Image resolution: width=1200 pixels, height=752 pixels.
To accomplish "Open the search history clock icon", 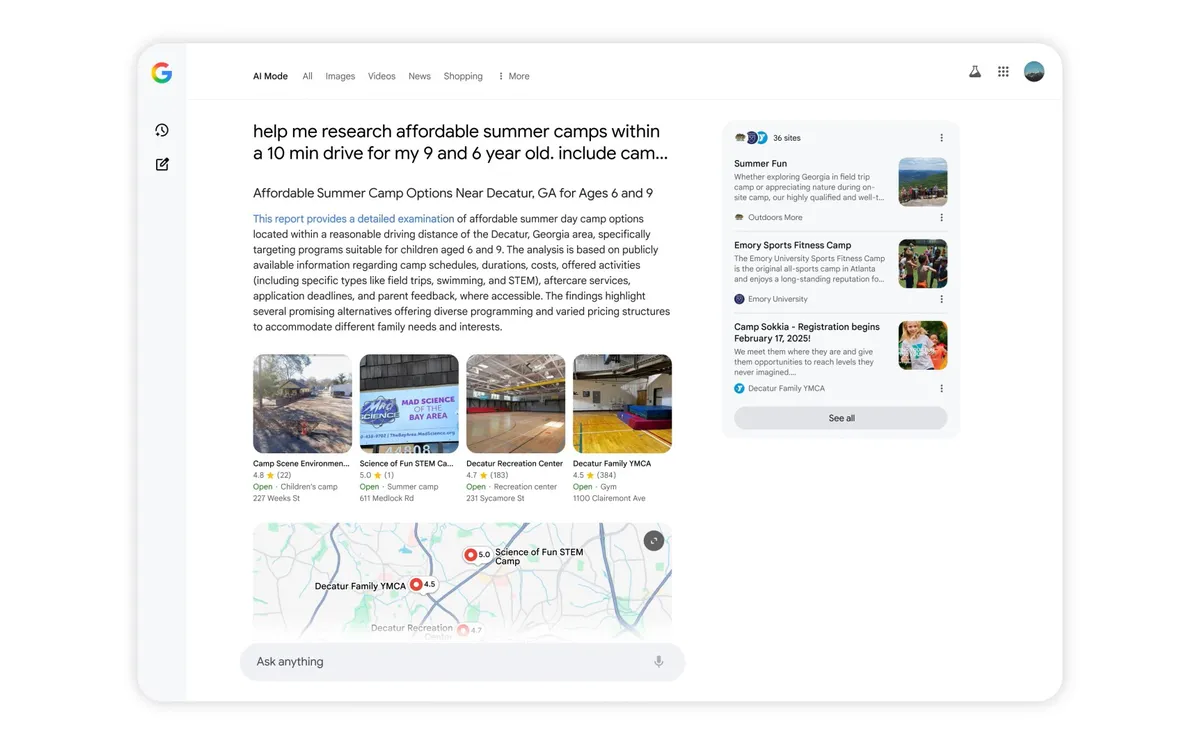I will 162,130.
